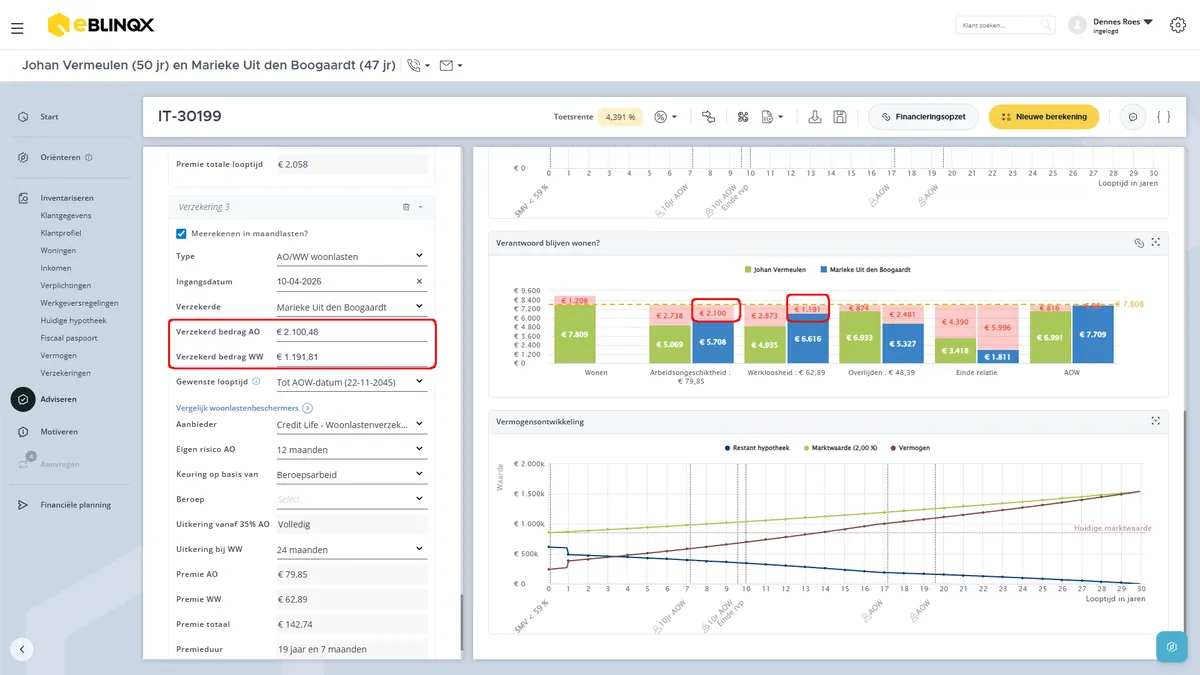Go to Adviseren in sidebar
Viewport: 1200px width, 675px height.
click(58, 399)
